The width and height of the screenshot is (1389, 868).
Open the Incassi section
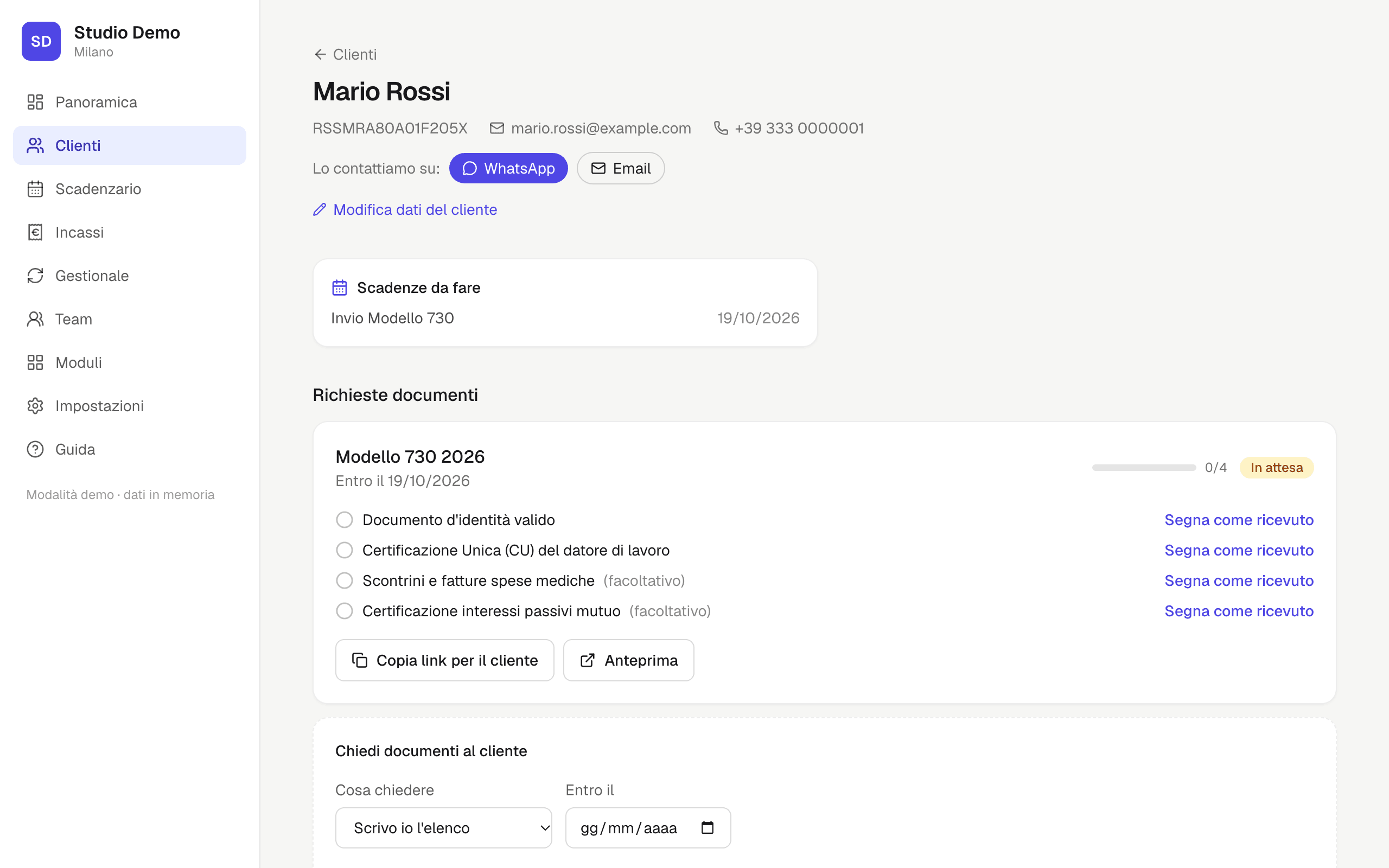[x=129, y=233]
